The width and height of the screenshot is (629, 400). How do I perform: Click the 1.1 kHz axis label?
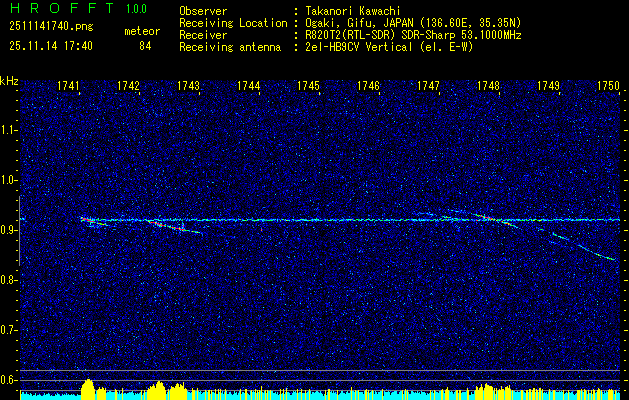[8, 130]
